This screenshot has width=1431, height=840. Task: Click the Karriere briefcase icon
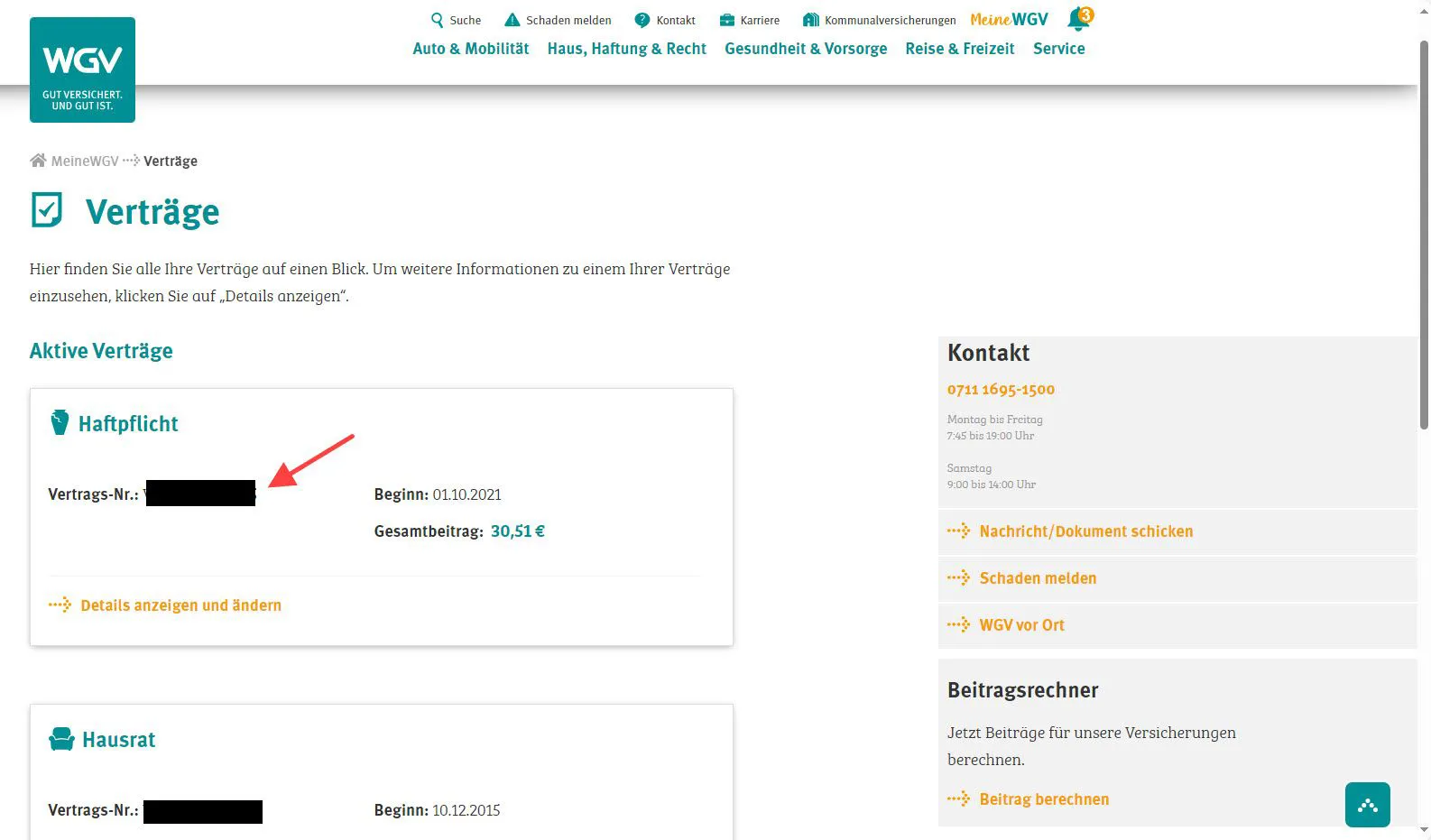click(726, 20)
